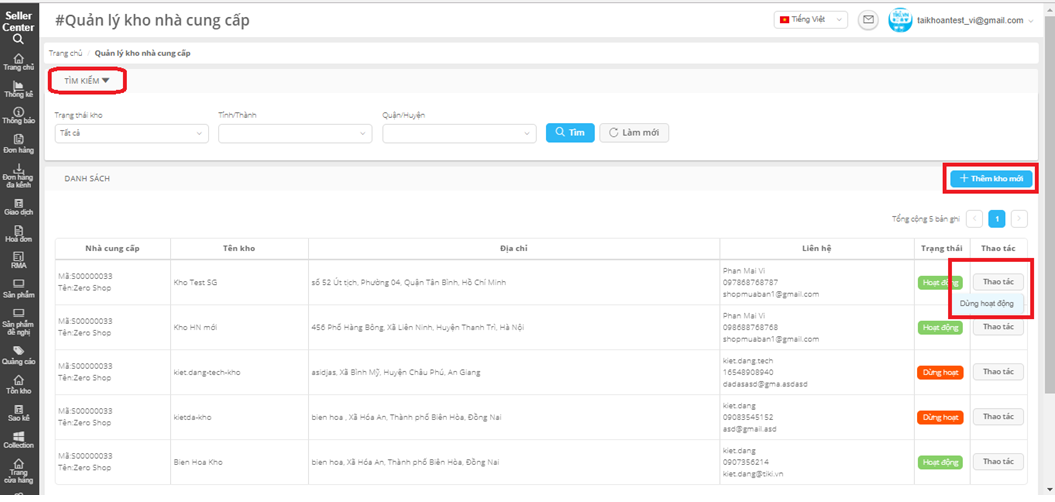The image size is (1055, 502).
Task: Open the Tiếng Việt language selector
Action: click(810, 20)
